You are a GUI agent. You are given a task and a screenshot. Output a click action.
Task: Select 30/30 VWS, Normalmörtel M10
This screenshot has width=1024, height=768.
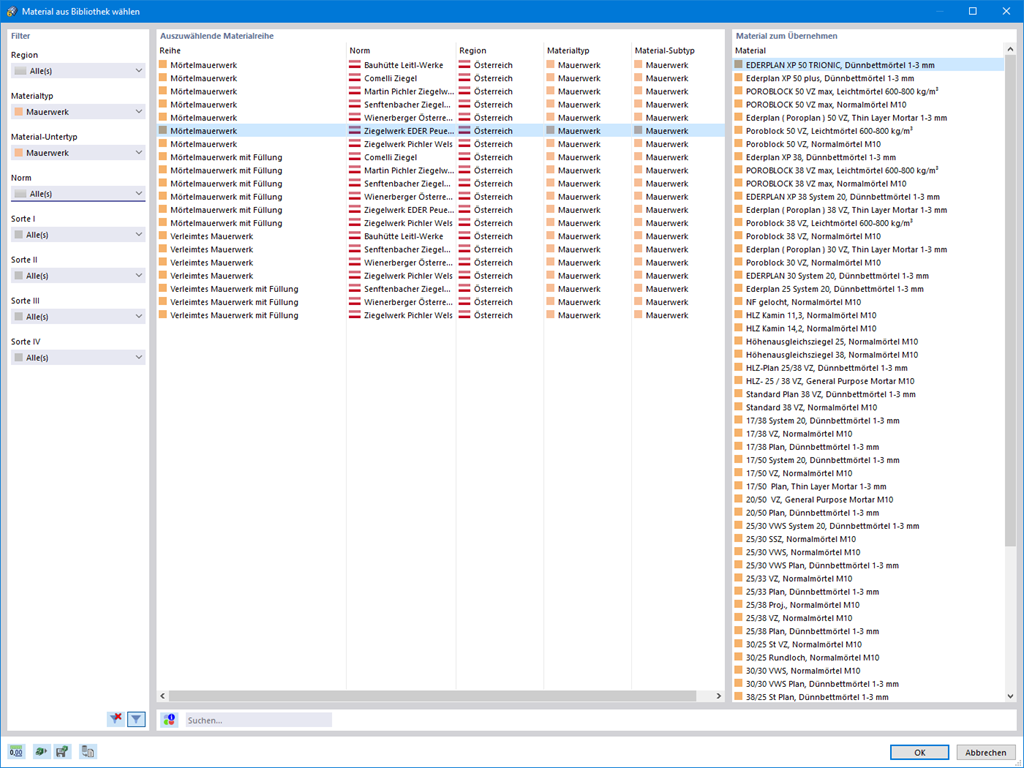(x=869, y=670)
